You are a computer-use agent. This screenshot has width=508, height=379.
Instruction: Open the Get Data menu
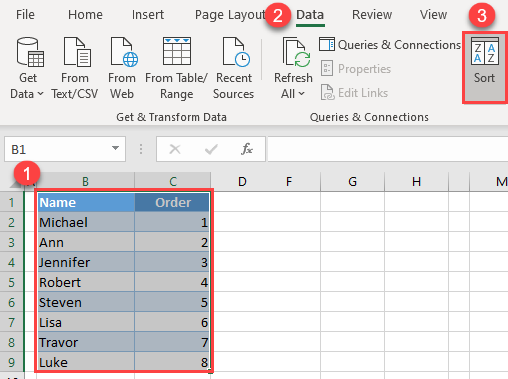click(x=28, y=68)
